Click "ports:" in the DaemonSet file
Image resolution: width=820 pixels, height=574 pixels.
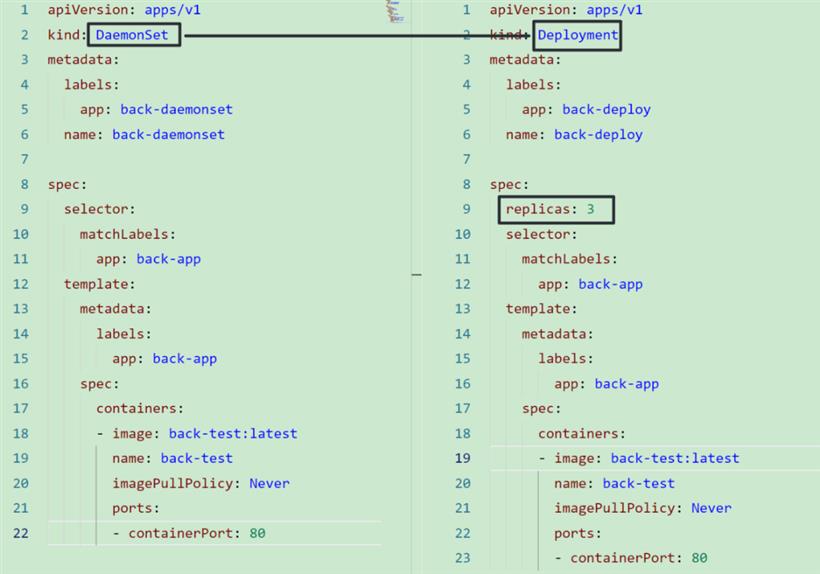tap(135, 508)
